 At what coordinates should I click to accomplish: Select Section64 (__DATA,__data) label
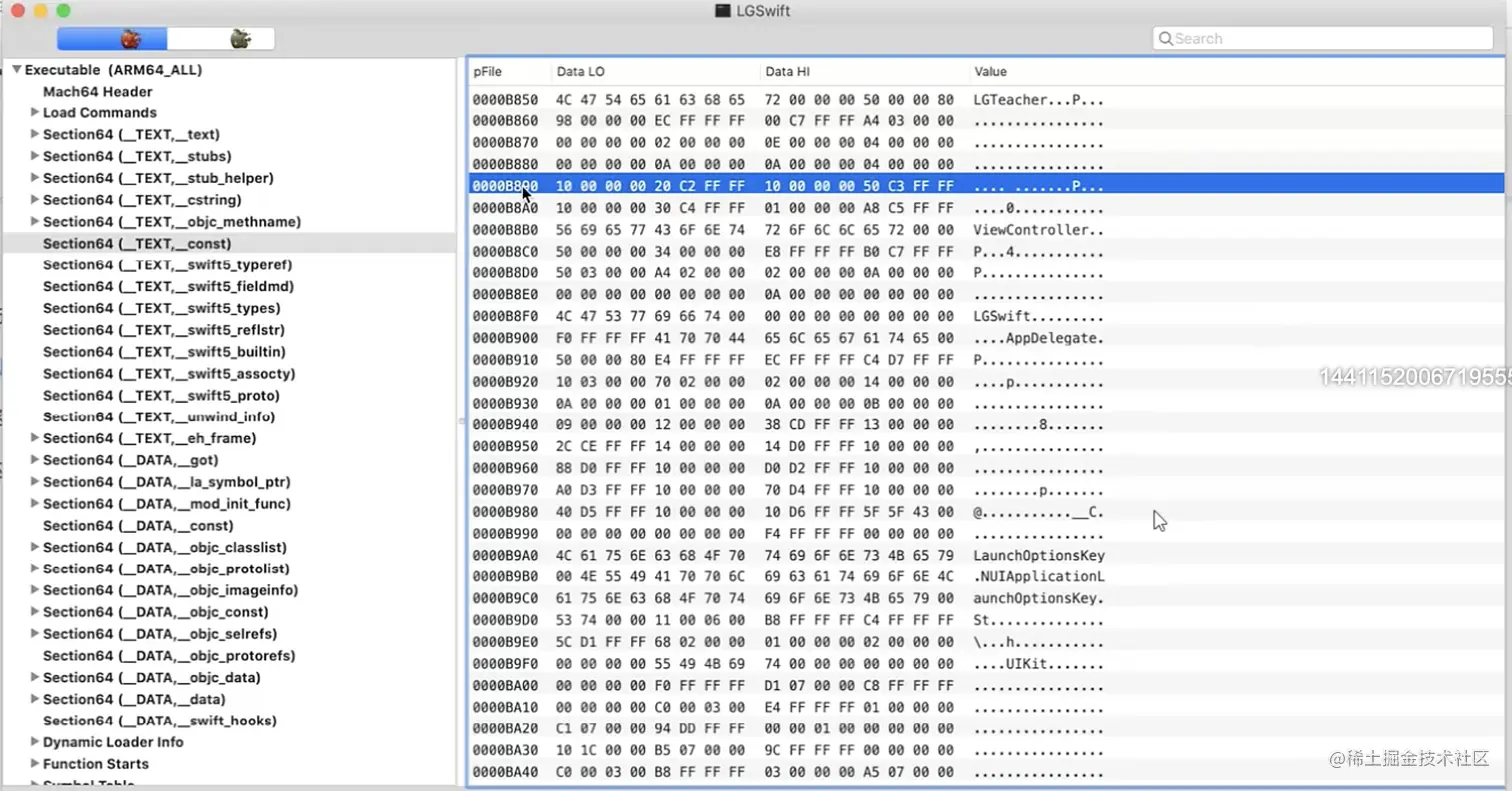pos(134,699)
